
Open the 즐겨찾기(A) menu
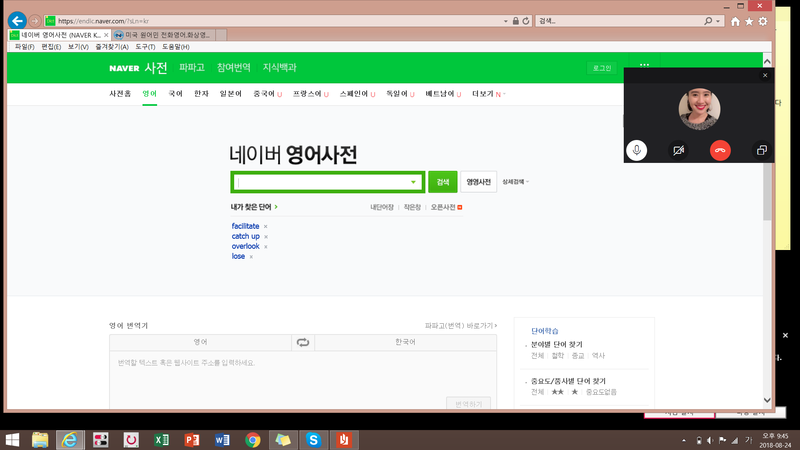click(x=112, y=46)
